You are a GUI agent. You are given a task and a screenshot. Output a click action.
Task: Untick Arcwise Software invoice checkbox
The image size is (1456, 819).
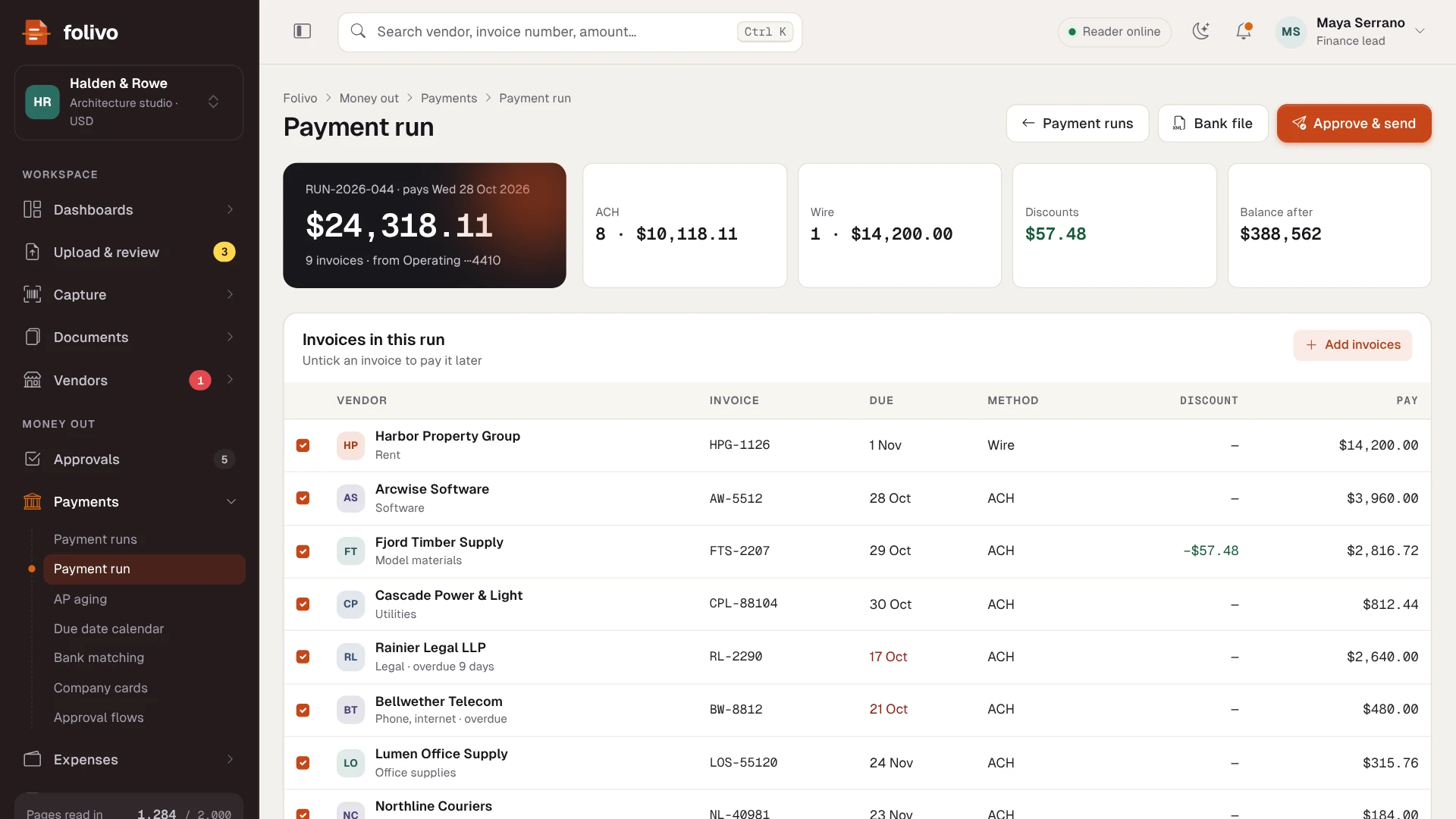[x=303, y=498]
